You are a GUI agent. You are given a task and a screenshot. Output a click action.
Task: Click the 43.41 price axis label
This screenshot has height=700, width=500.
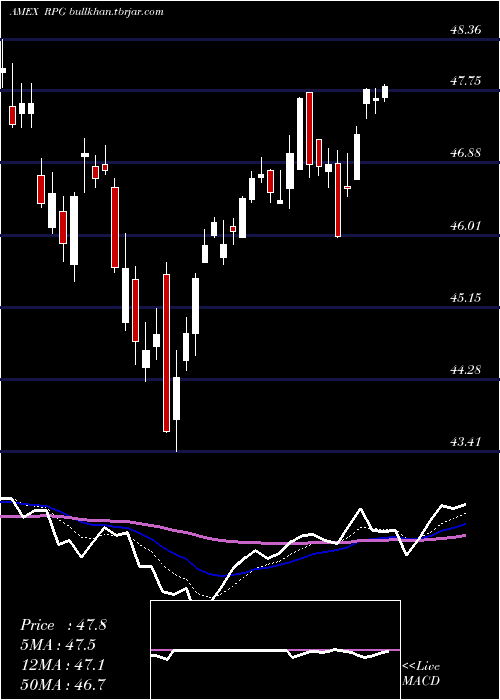466,442
